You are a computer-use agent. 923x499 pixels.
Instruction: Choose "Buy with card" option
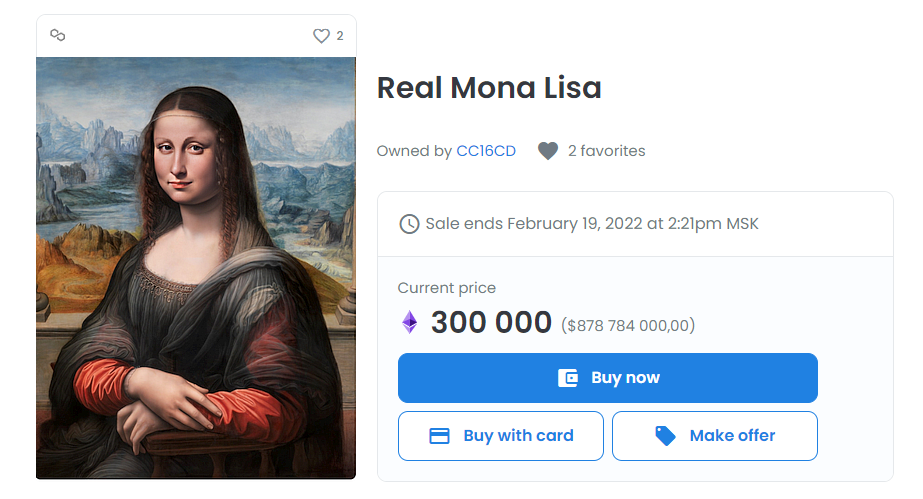coord(501,436)
